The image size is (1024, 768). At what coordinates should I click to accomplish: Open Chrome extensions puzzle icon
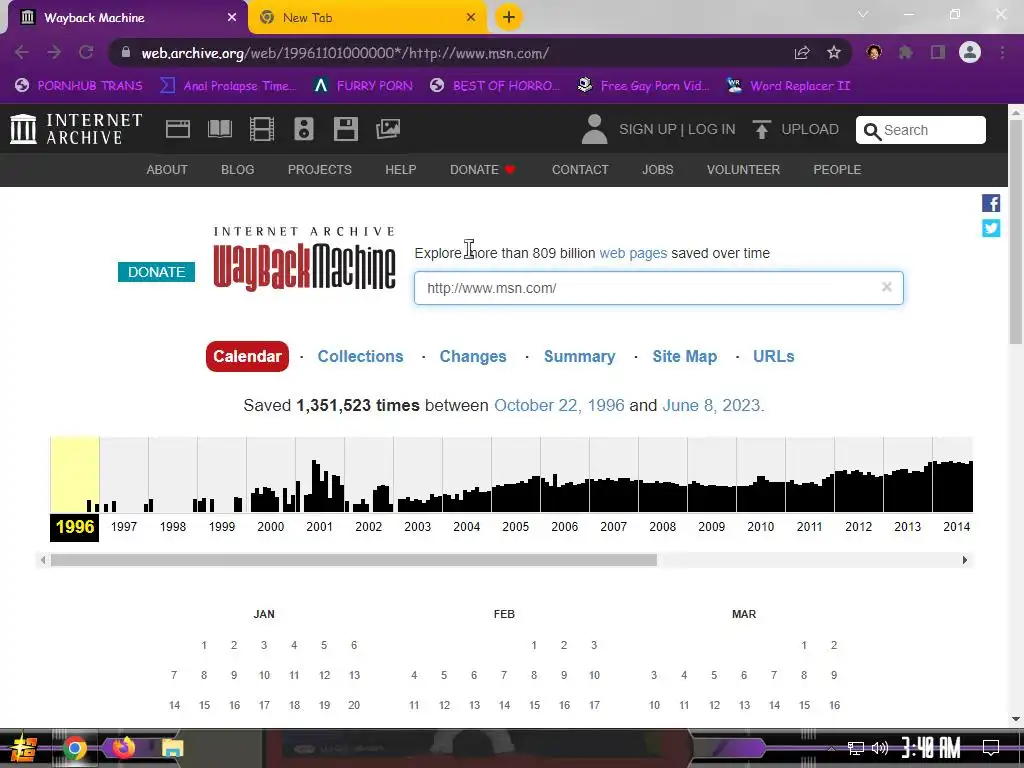click(905, 52)
